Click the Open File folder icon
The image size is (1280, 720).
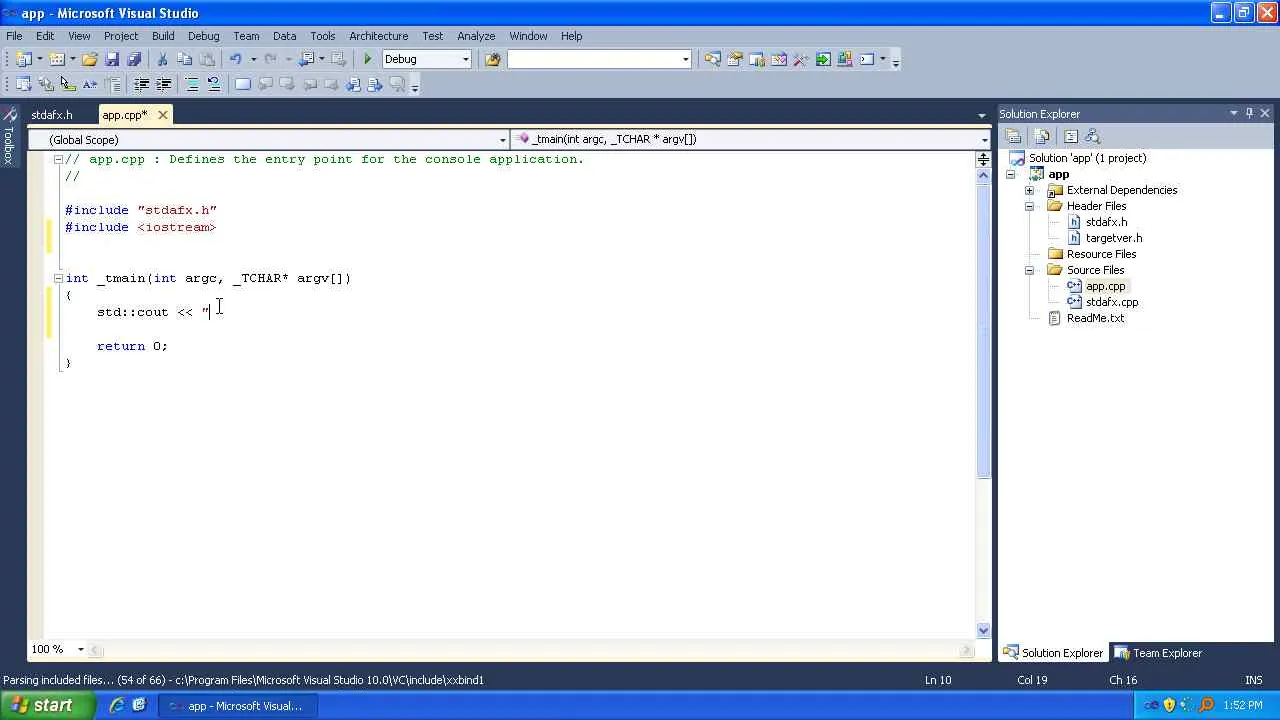(90, 59)
